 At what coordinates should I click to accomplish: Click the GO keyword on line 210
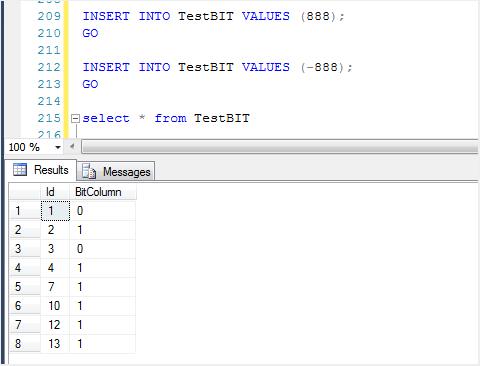[x=90, y=33]
